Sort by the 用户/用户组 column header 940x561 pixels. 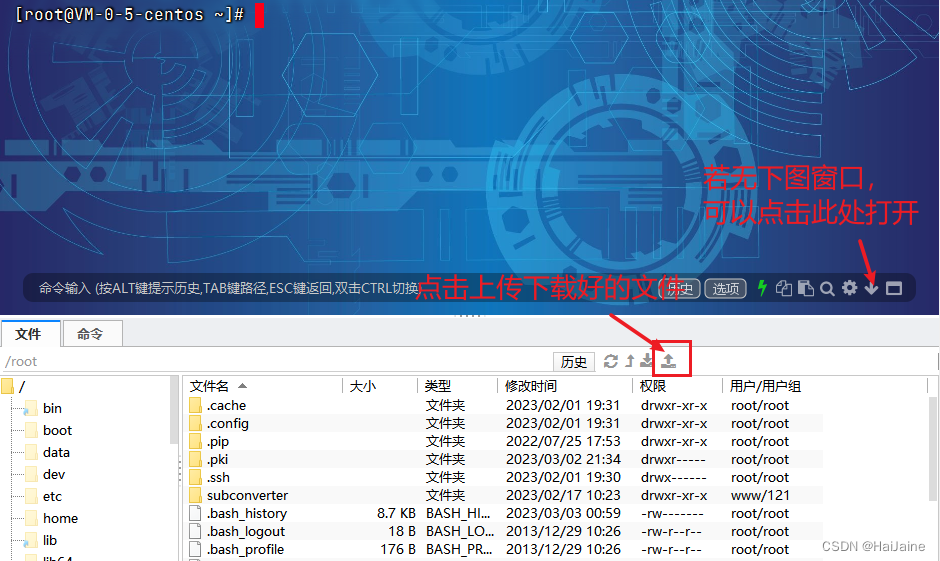[x=825, y=386]
